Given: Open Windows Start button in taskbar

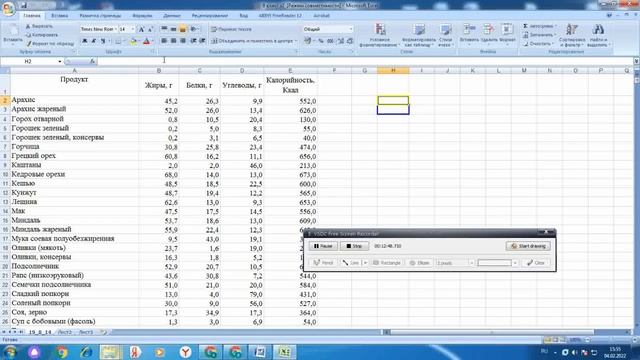Looking at the screenshot, I should click(9, 351).
